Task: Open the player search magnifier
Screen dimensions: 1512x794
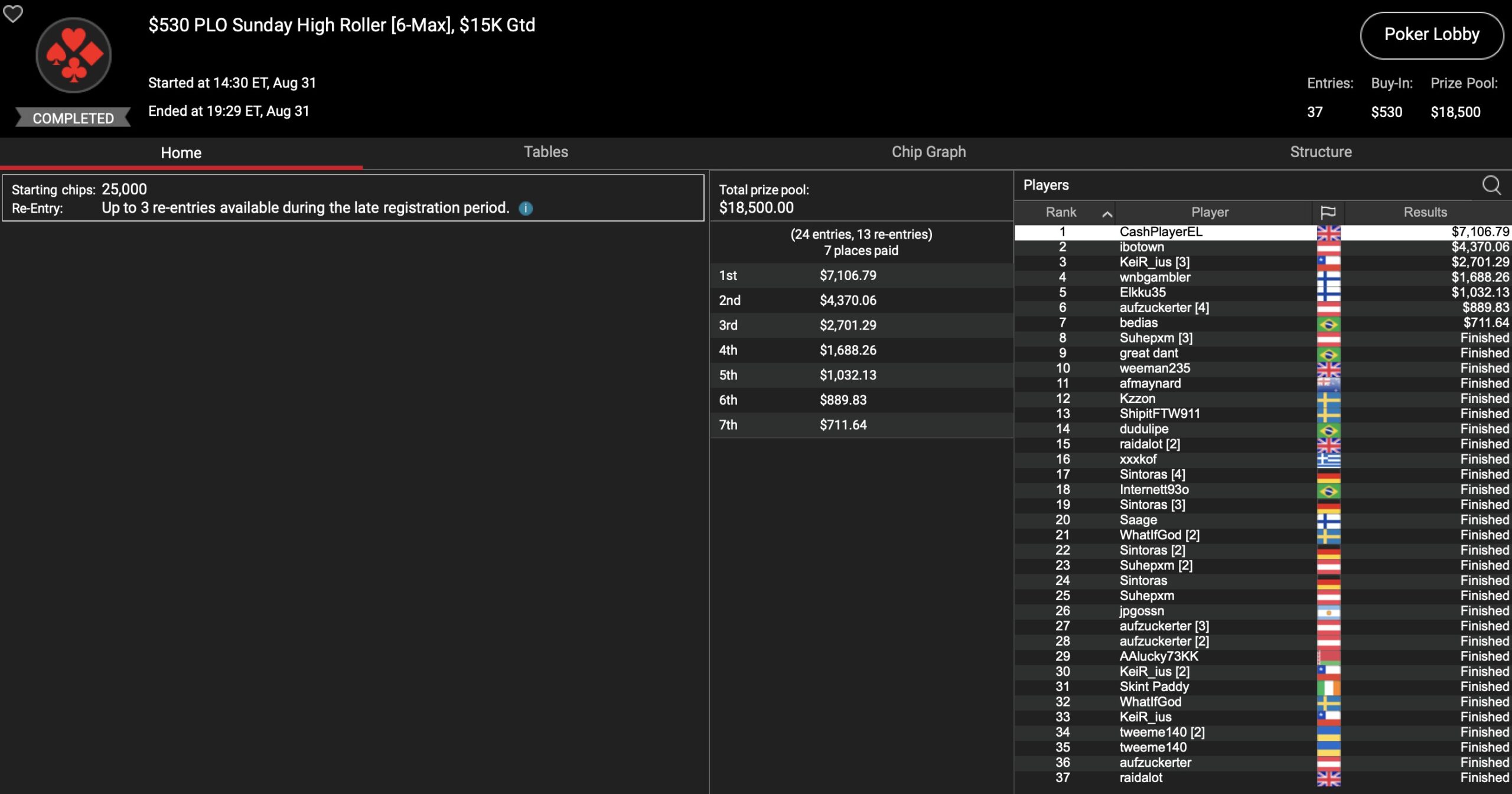Action: pyautogui.click(x=1491, y=186)
